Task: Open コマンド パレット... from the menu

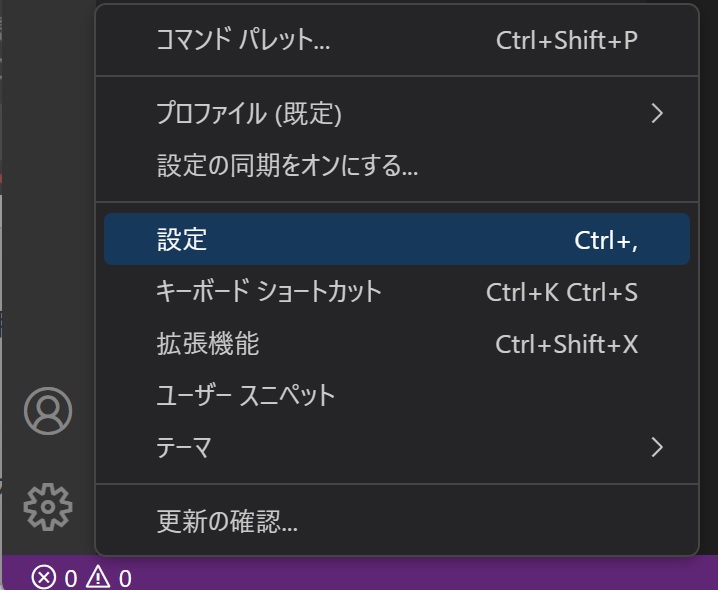Action: (397, 40)
